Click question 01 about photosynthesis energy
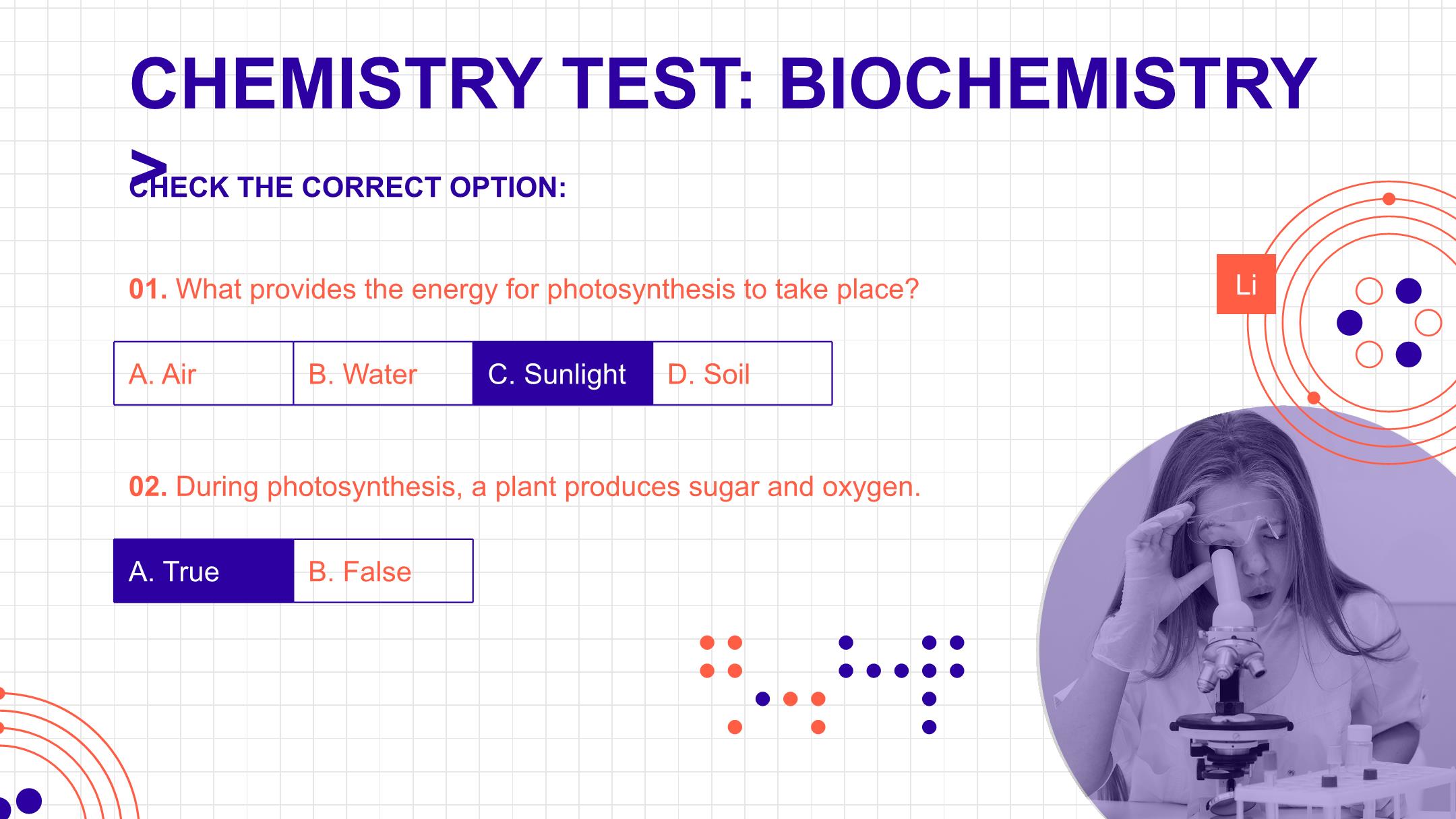Image resolution: width=1456 pixels, height=819 pixels. click(x=524, y=289)
